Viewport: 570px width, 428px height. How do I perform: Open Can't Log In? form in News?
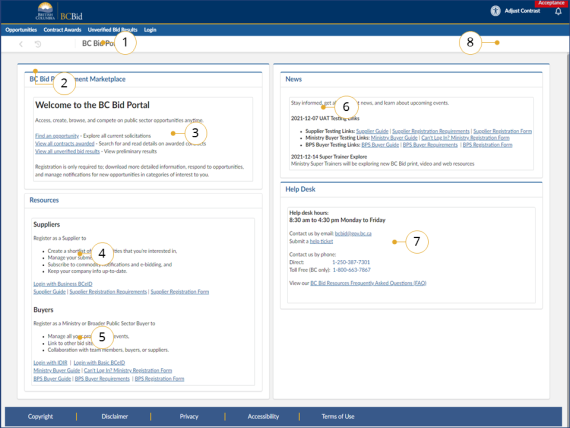pyautogui.click(x=465, y=138)
